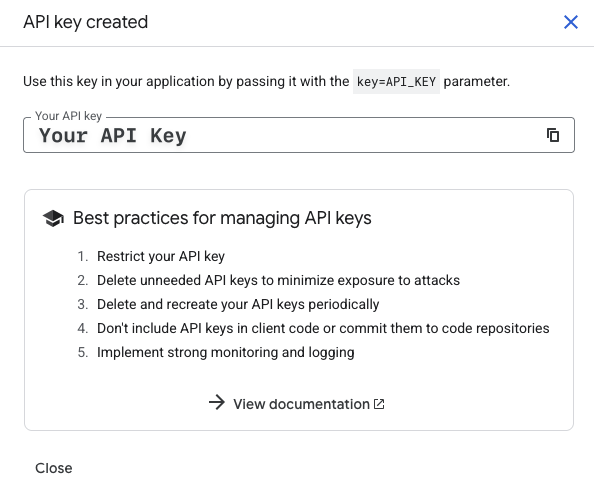Click the word parameter after code snippet

coord(477,81)
